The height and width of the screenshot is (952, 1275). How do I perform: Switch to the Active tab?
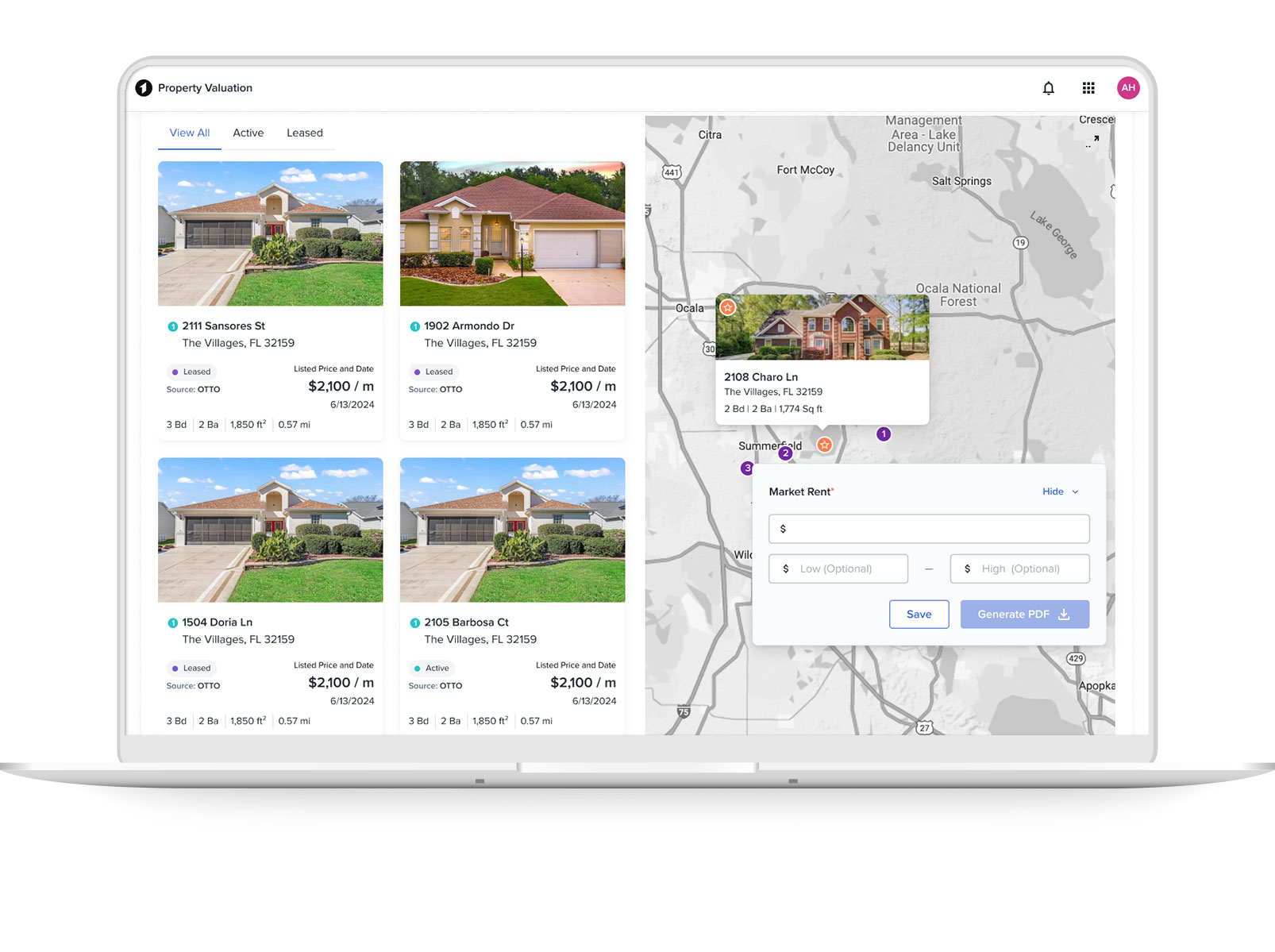pos(248,133)
